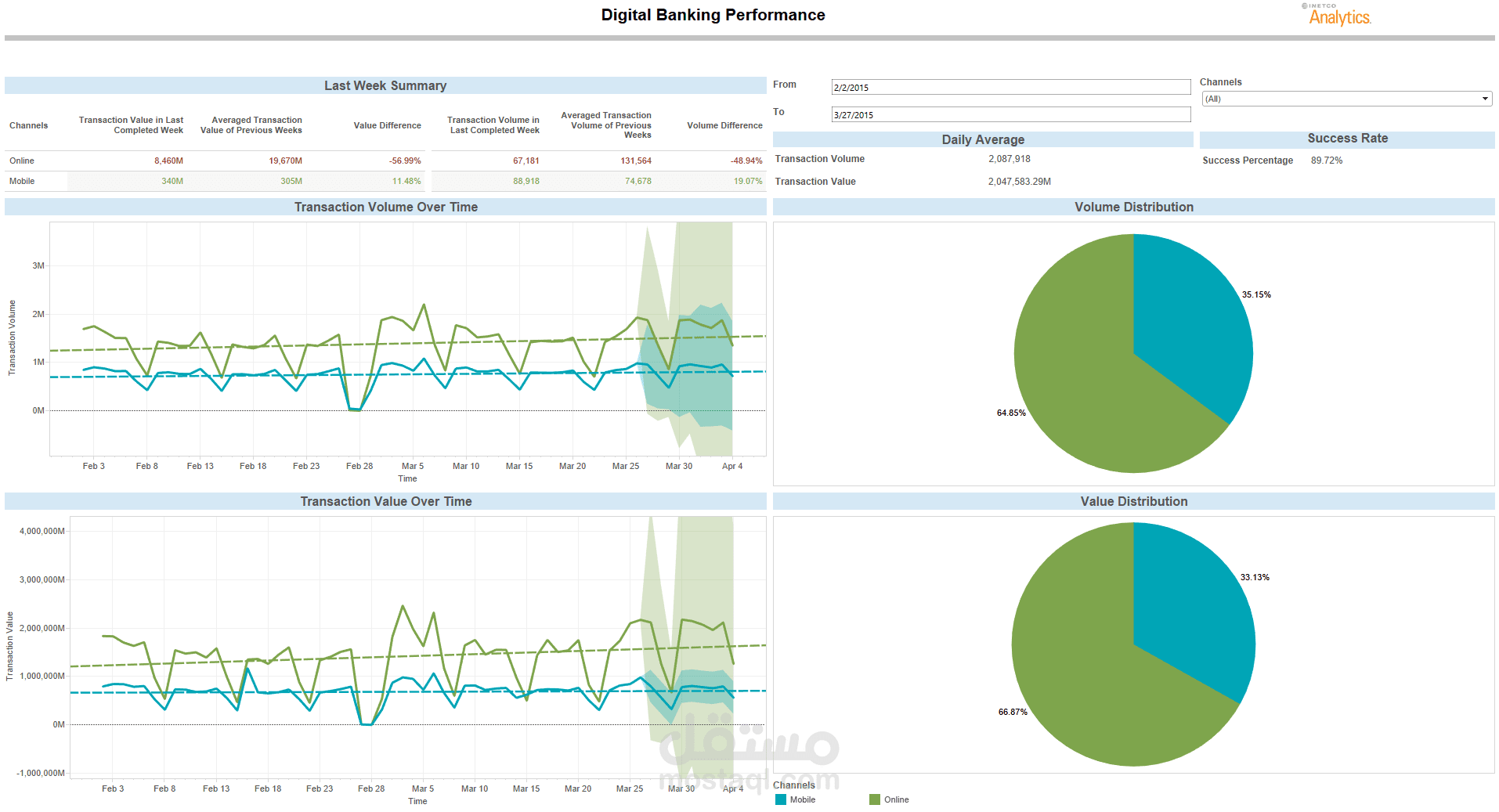Click the Mobile legend color swatch
Screen dimensions: 1499x812
click(781, 799)
